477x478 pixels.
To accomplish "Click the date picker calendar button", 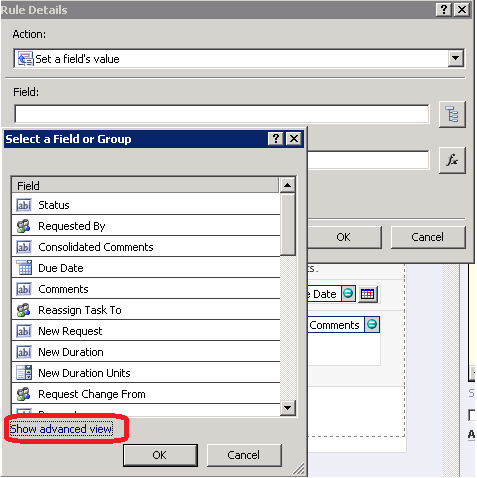I will pos(368,294).
